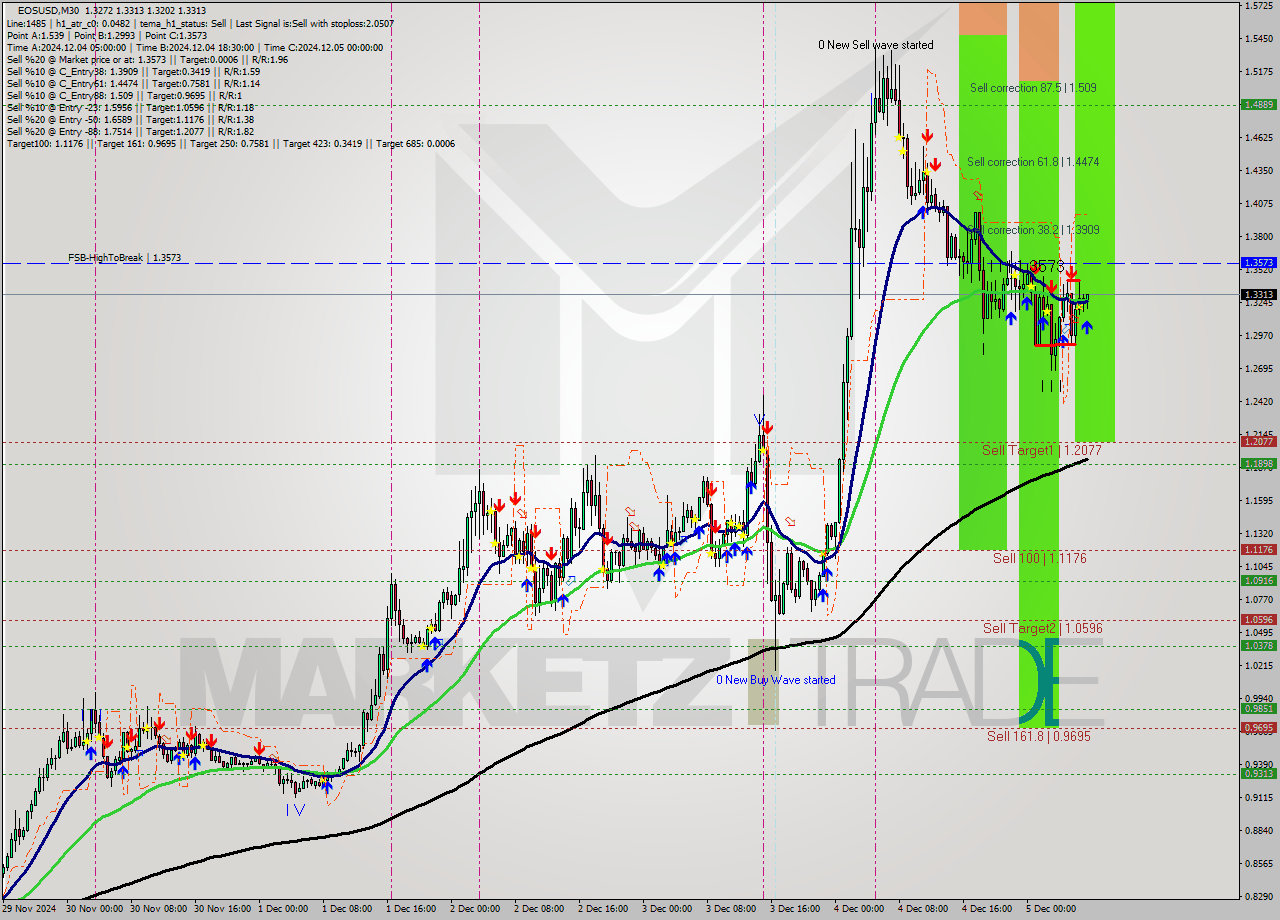
Task: Select the 'Sell 161.8 | 0.9695' label
Action: (x=1038, y=736)
